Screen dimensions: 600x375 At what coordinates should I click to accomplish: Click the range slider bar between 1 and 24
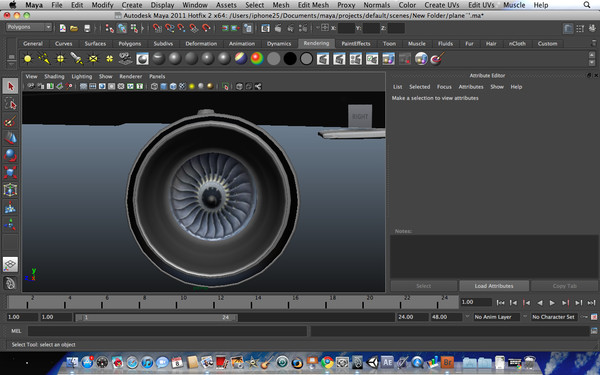[x=156, y=317]
